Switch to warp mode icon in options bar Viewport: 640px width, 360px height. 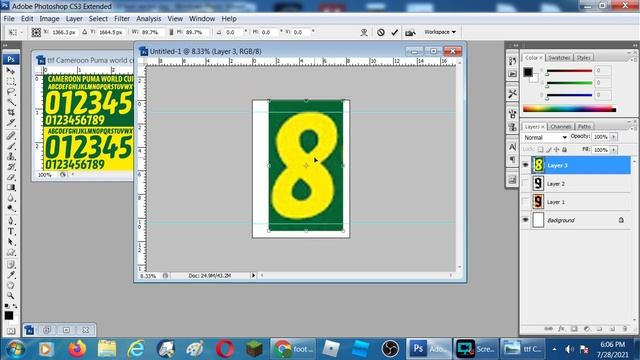click(x=364, y=33)
